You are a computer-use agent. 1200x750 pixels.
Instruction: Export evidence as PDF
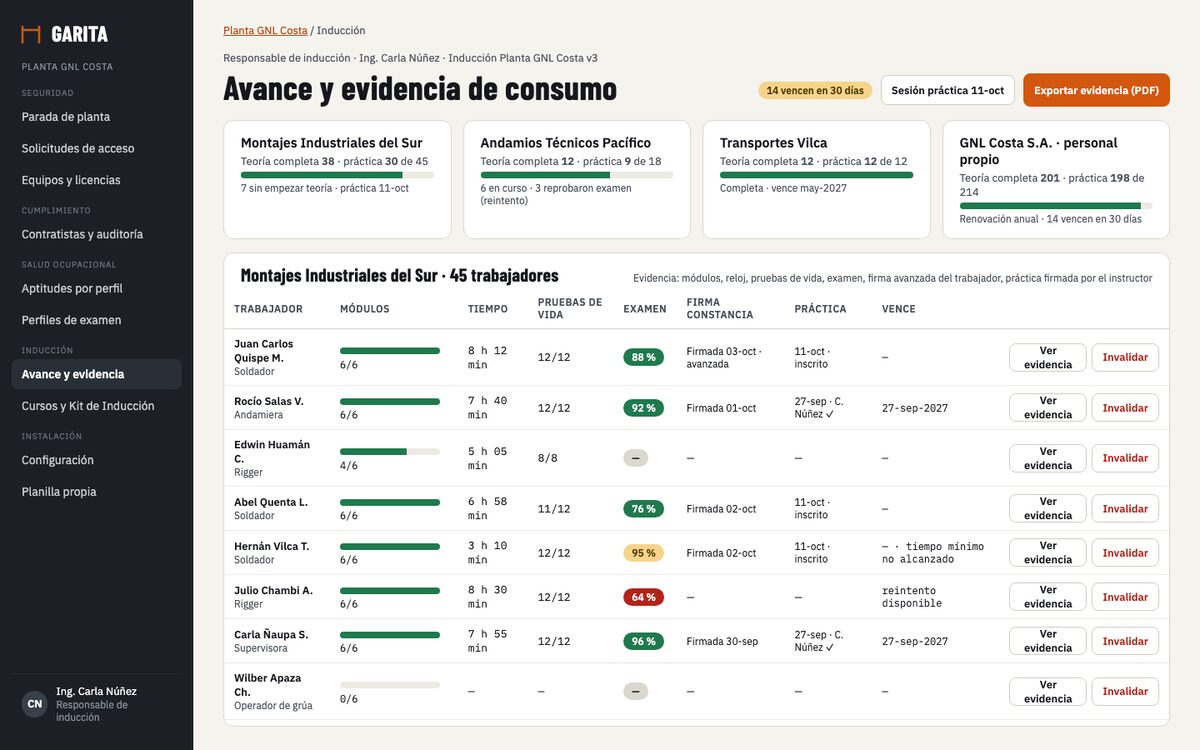(x=1096, y=90)
